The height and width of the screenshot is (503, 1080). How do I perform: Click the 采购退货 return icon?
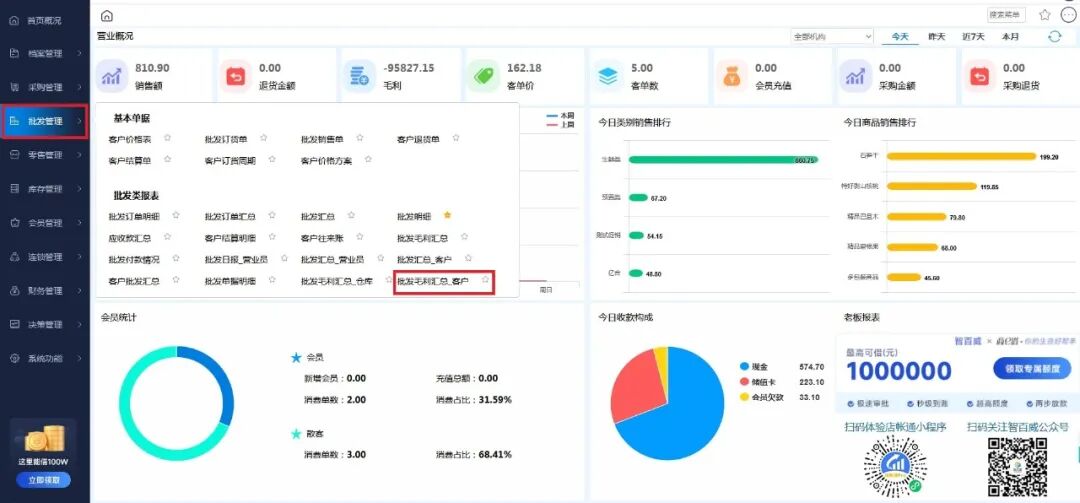coord(979,76)
